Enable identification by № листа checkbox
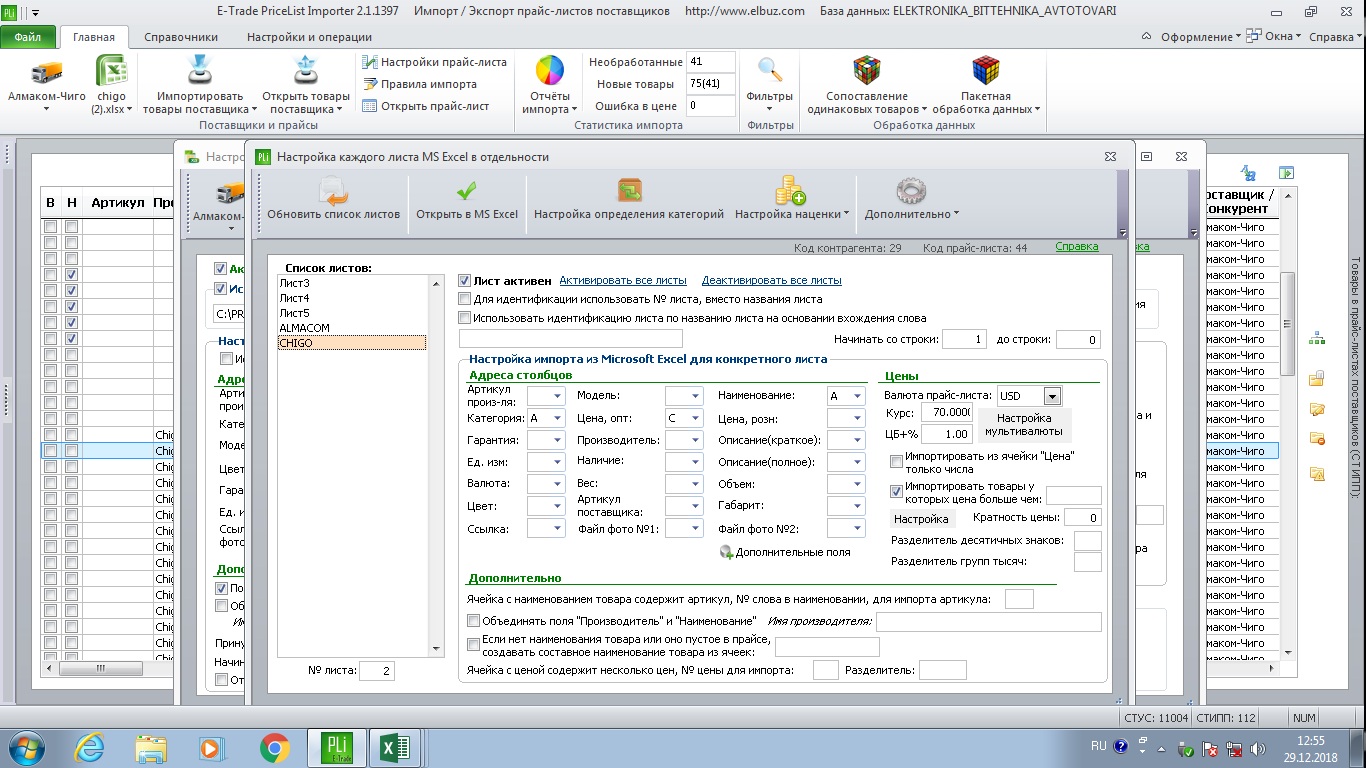 [x=464, y=299]
